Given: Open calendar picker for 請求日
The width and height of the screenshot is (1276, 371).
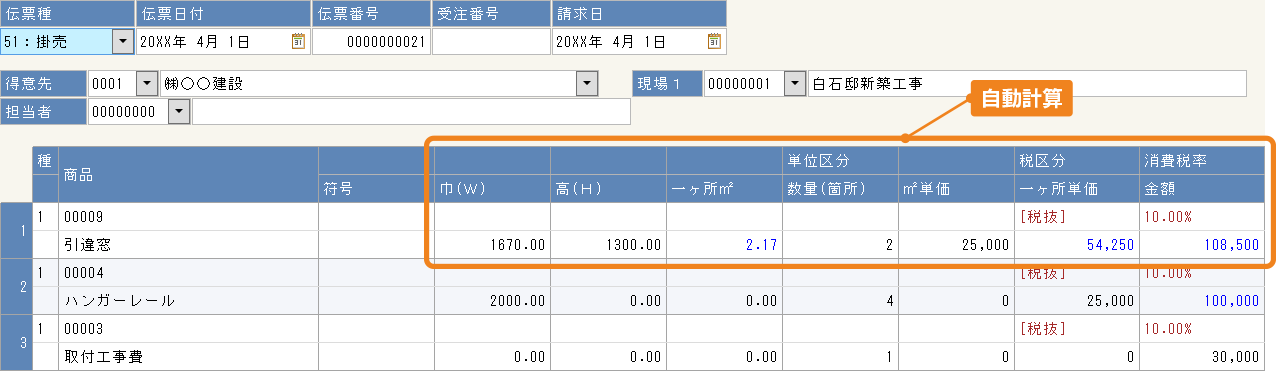Looking at the screenshot, I should (x=714, y=41).
